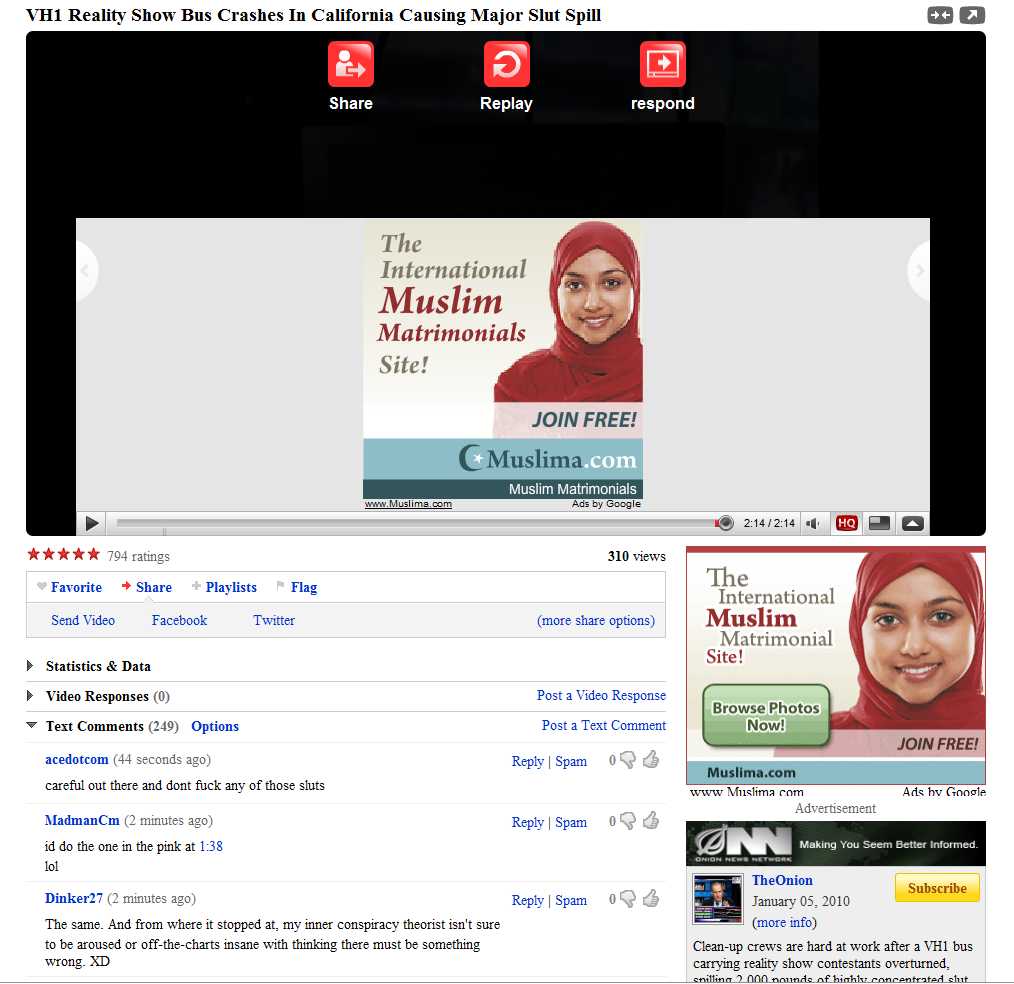The height and width of the screenshot is (984, 1014).
Task: Click Post a Video Response
Action: (601, 695)
